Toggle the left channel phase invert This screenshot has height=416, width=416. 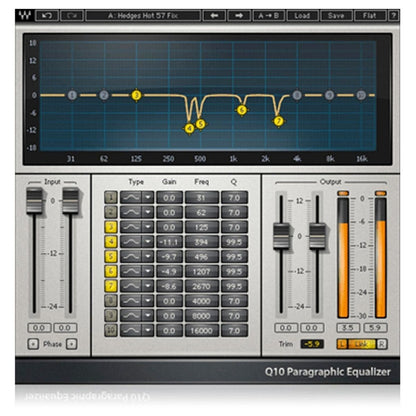click(x=33, y=344)
